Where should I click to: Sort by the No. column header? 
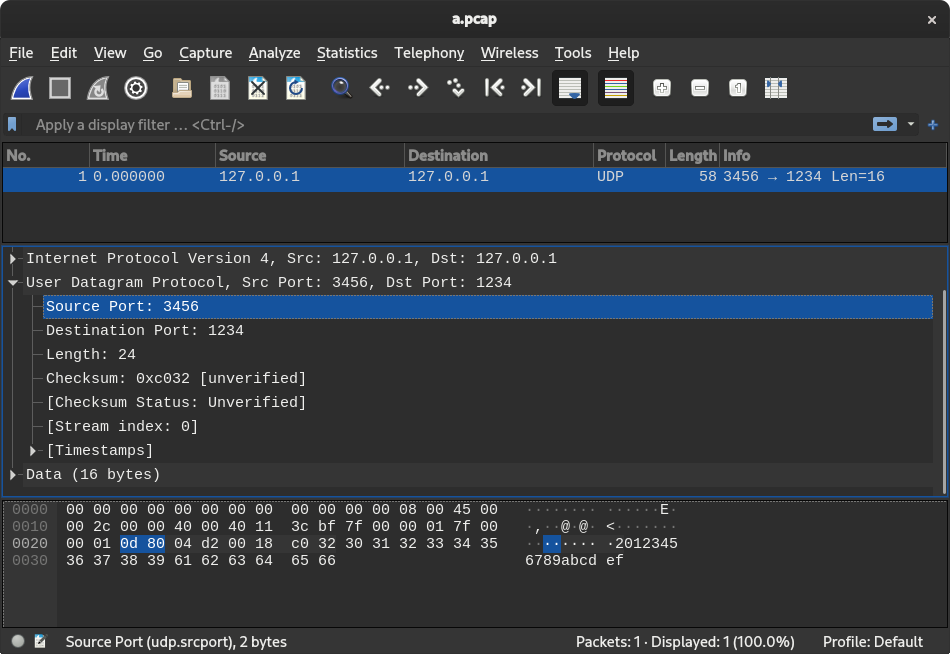click(46, 156)
